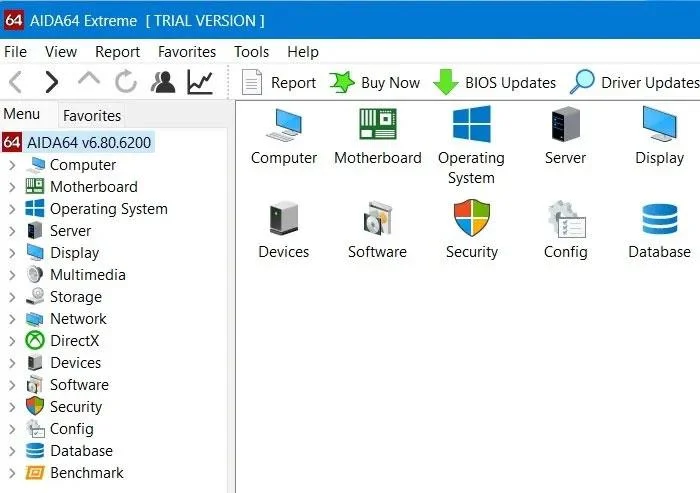Open the File menu
Viewport: 700px width, 493px height.
[x=16, y=52]
